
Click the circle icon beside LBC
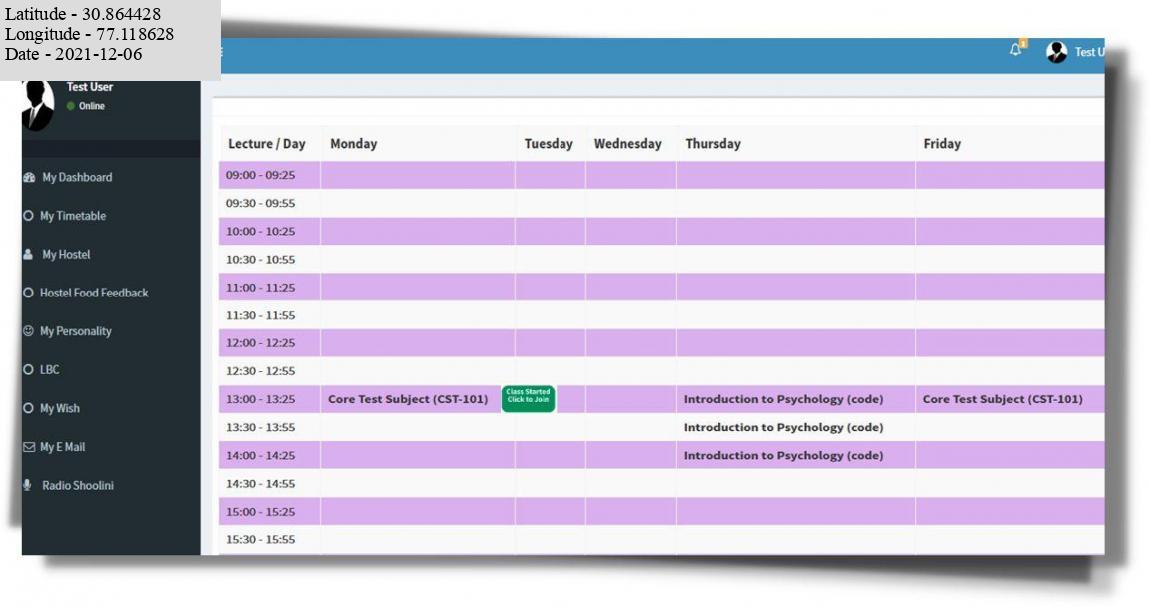click(x=29, y=369)
